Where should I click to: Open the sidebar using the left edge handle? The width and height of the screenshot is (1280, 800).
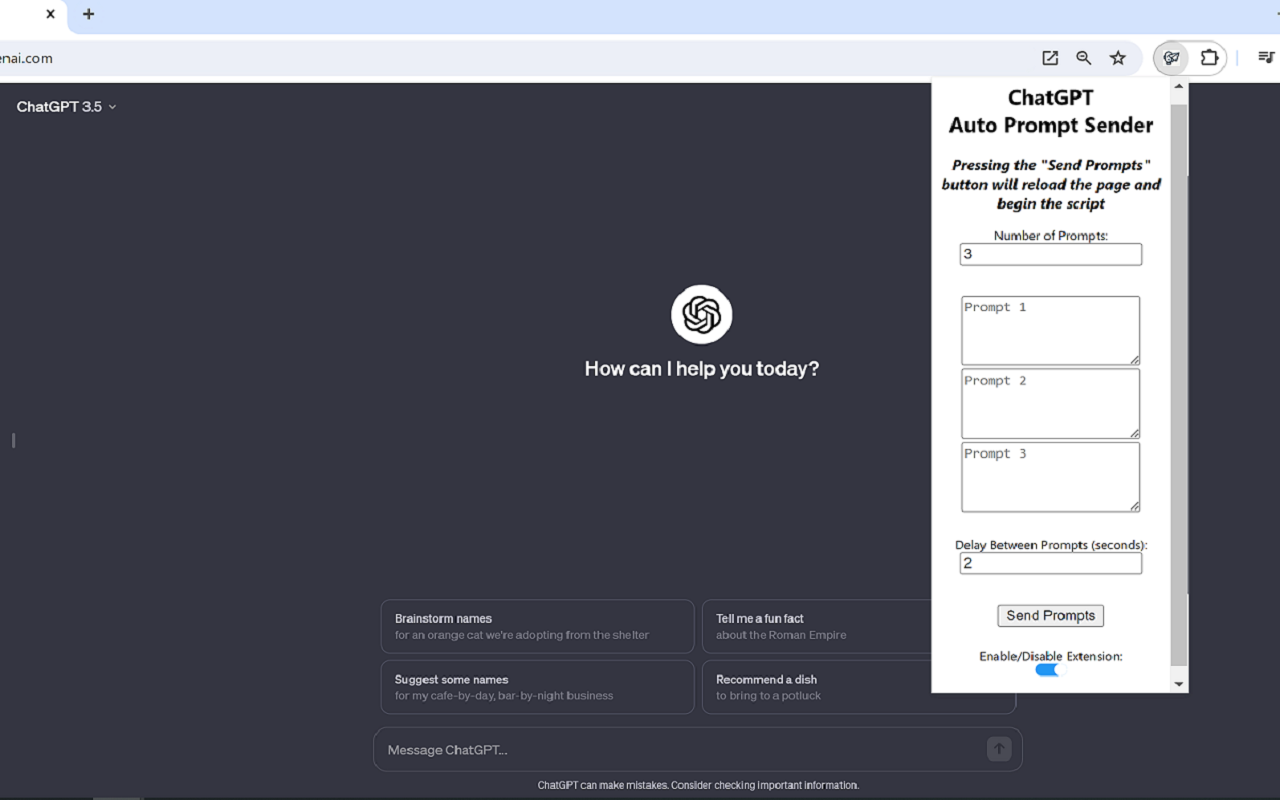click(x=13, y=440)
